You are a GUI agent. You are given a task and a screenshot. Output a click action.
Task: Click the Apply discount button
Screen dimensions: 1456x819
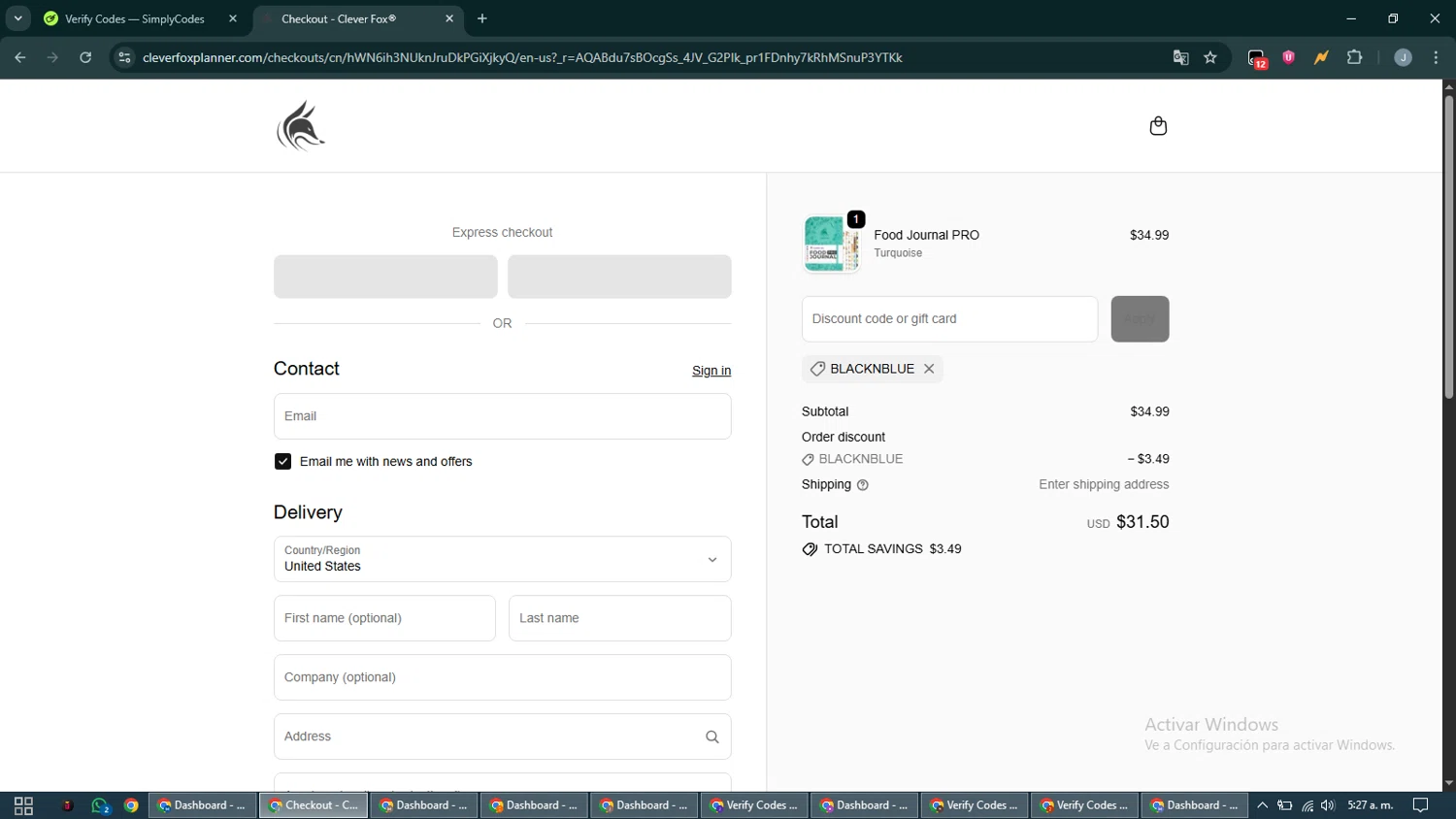pyautogui.click(x=1140, y=319)
